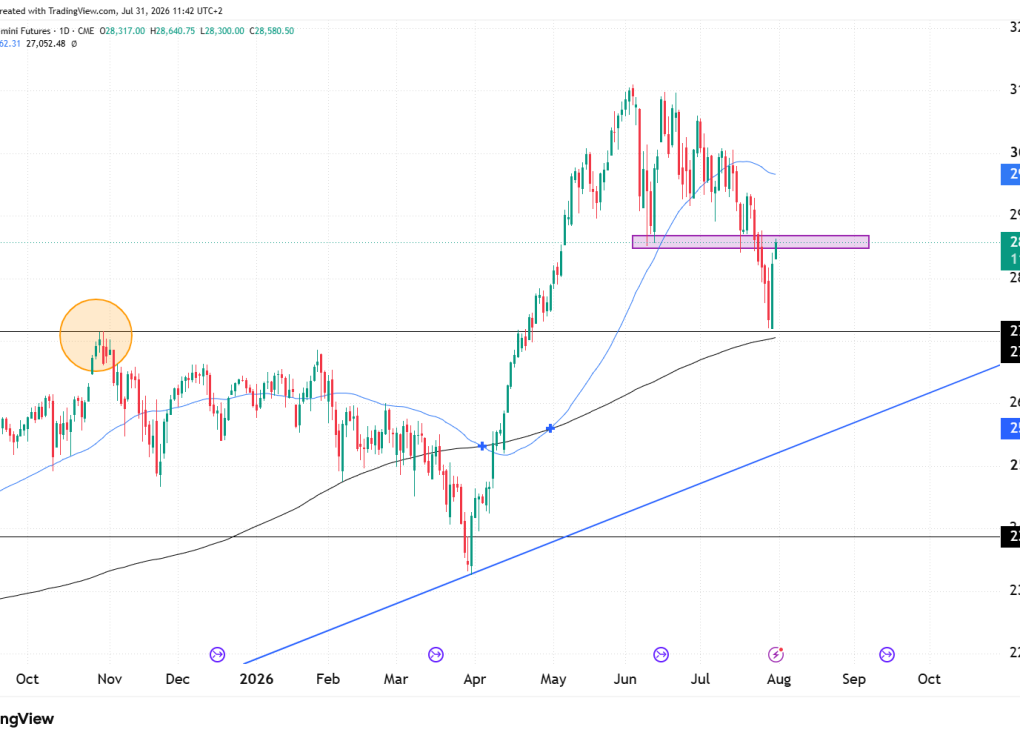Viewport: 1020px width, 741px height.
Task: Click the Dec label on the time axis
Action: tap(178, 679)
